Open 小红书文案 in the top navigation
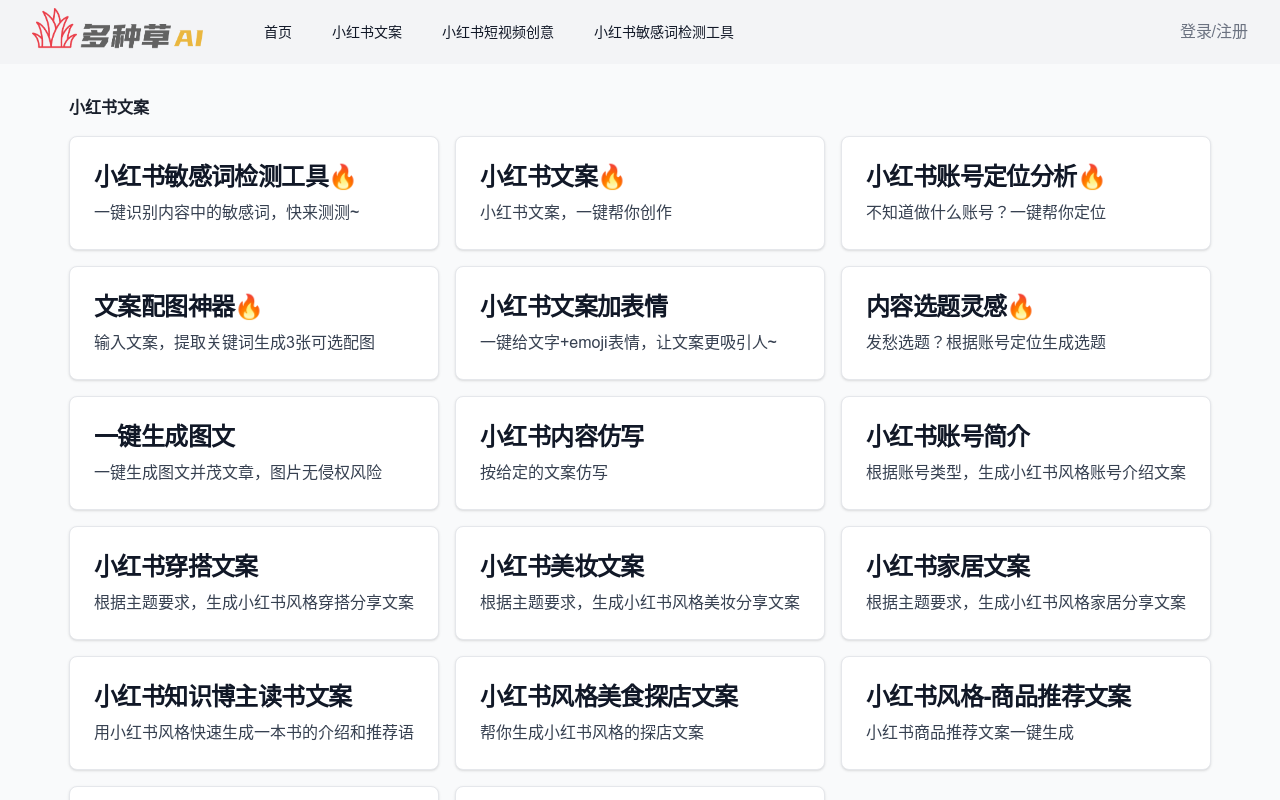The image size is (1280, 800). (367, 32)
